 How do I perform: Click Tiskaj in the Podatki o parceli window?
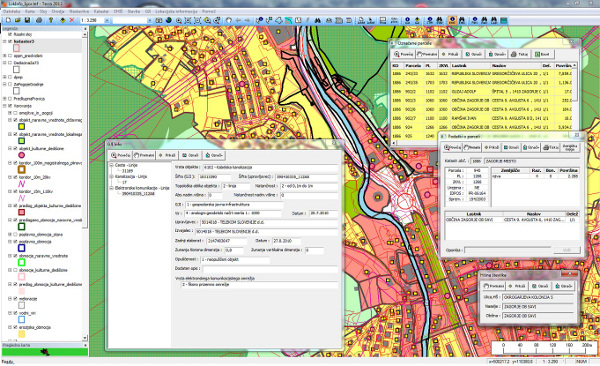click(x=551, y=147)
